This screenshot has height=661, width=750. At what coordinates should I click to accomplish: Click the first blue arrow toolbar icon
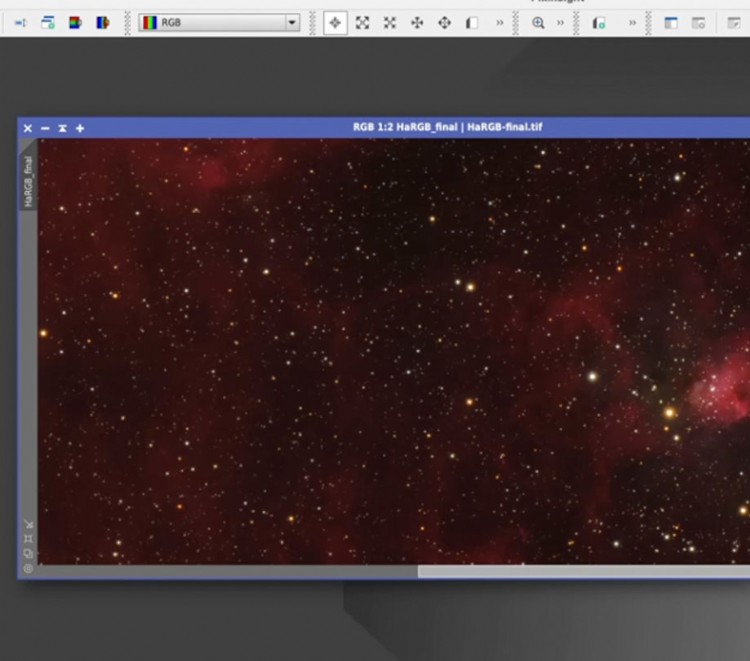(20, 22)
